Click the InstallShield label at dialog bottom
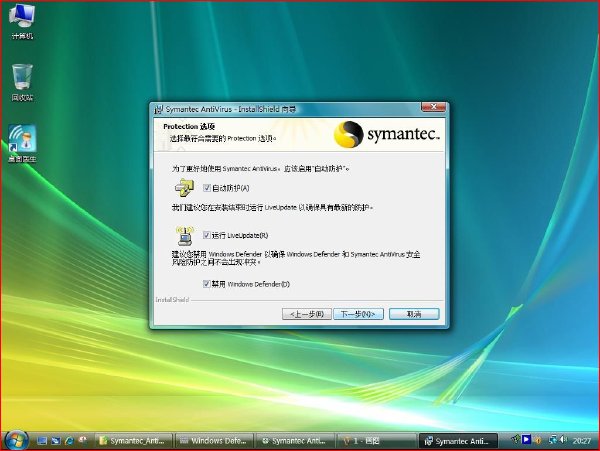Image resolution: width=600 pixels, height=451 pixels. coord(172,300)
